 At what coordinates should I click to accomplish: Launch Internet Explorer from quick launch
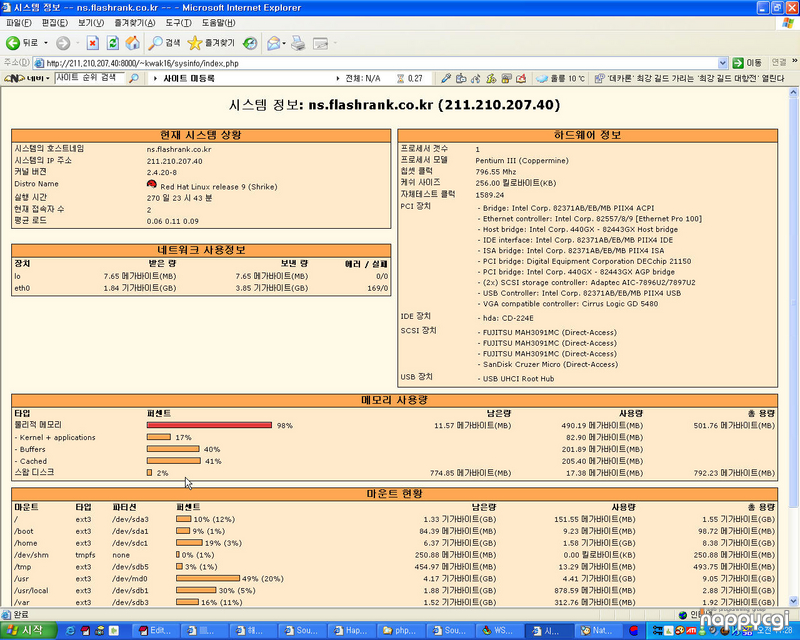point(70,631)
